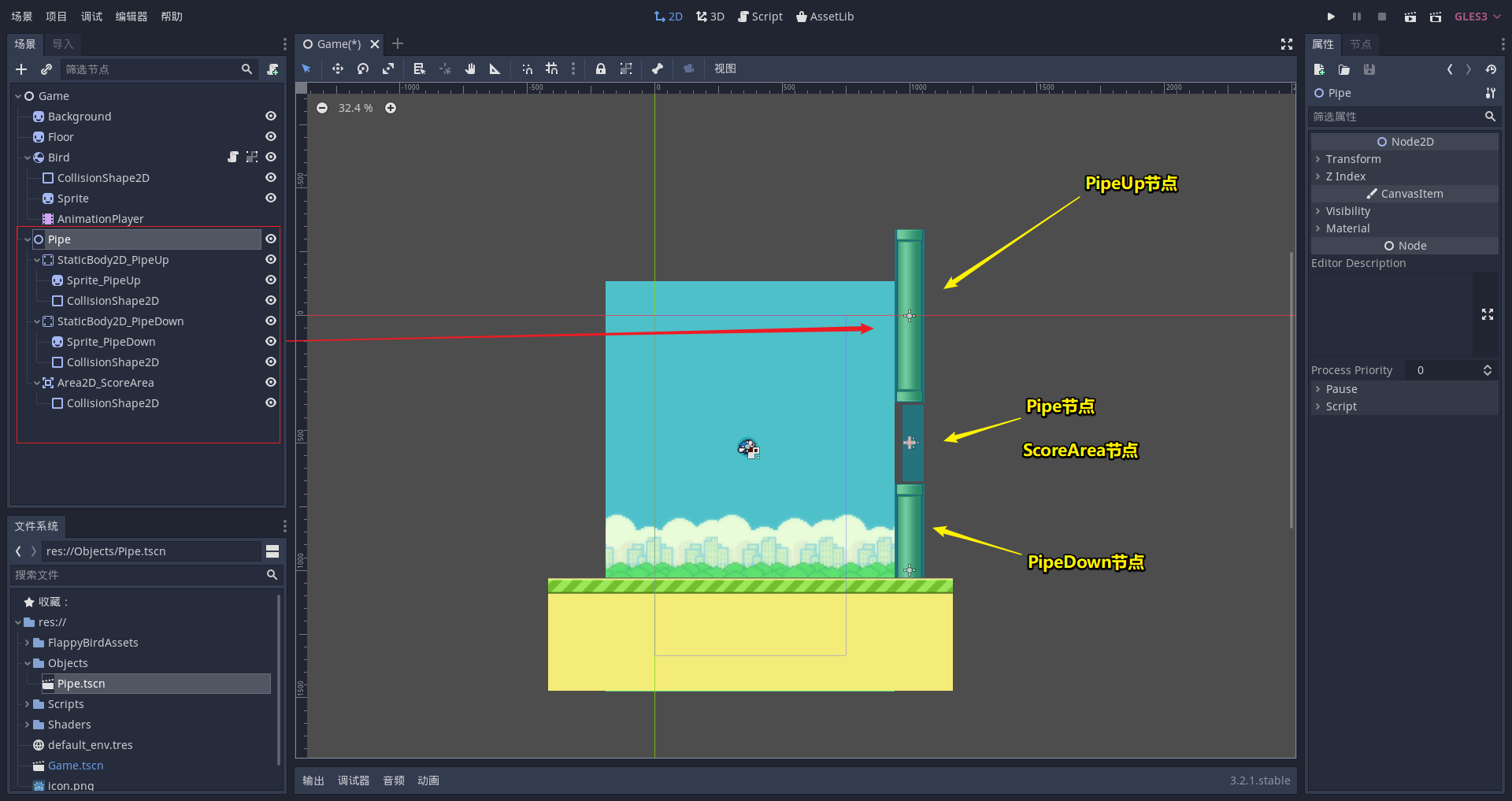The image size is (1512, 801).
Task: Activate the Pan Mode hand tool
Action: click(469, 69)
